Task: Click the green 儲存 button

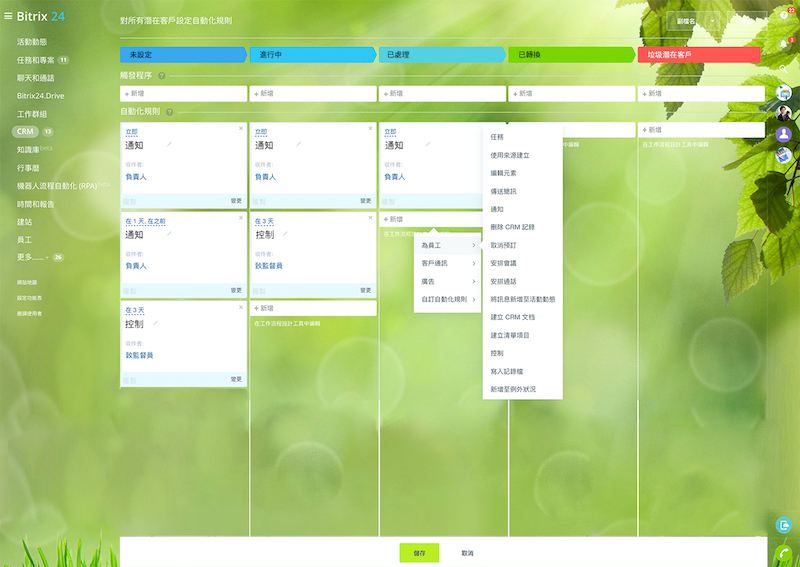Action: click(x=419, y=552)
